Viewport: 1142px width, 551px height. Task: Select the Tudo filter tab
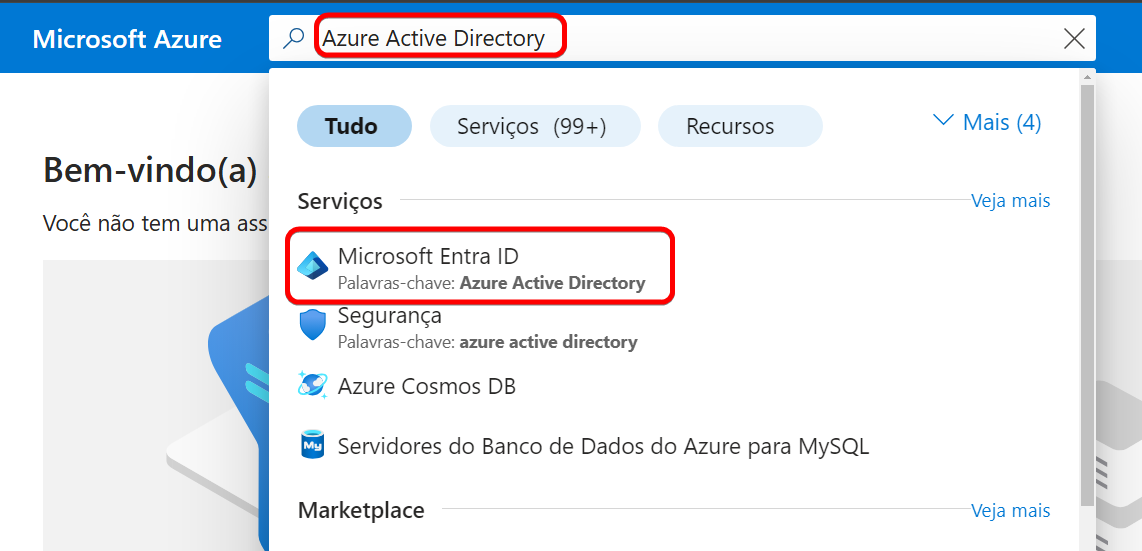point(353,127)
